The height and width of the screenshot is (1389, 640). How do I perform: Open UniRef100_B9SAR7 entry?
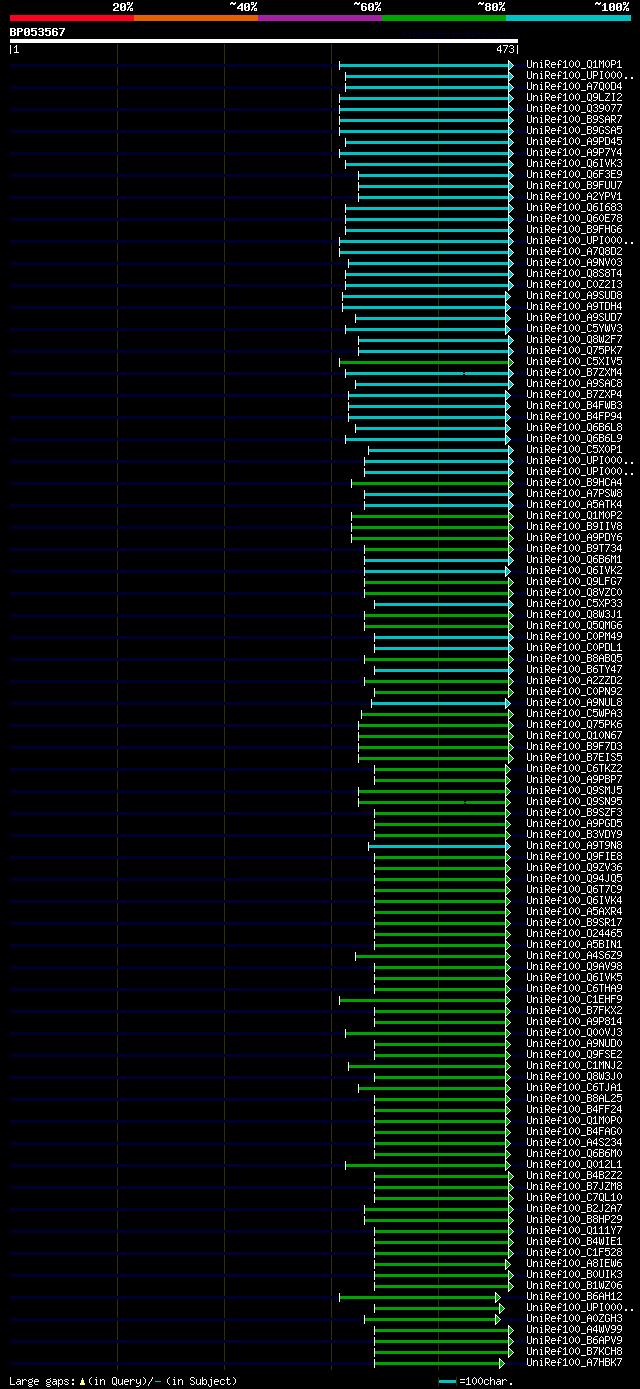[x=574, y=120]
